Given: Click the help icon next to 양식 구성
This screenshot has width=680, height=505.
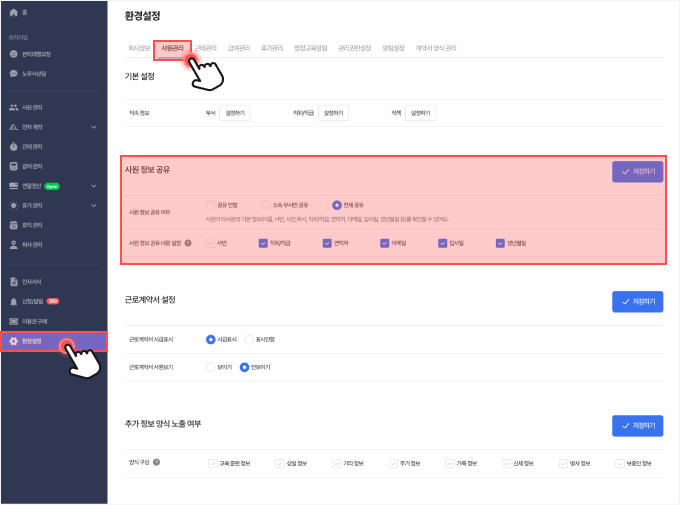Looking at the screenshot, I should click(x=158, y=463).
